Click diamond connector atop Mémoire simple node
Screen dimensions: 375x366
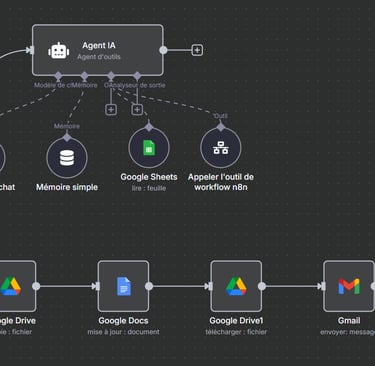pyautogui.click(x=67, y=137)
